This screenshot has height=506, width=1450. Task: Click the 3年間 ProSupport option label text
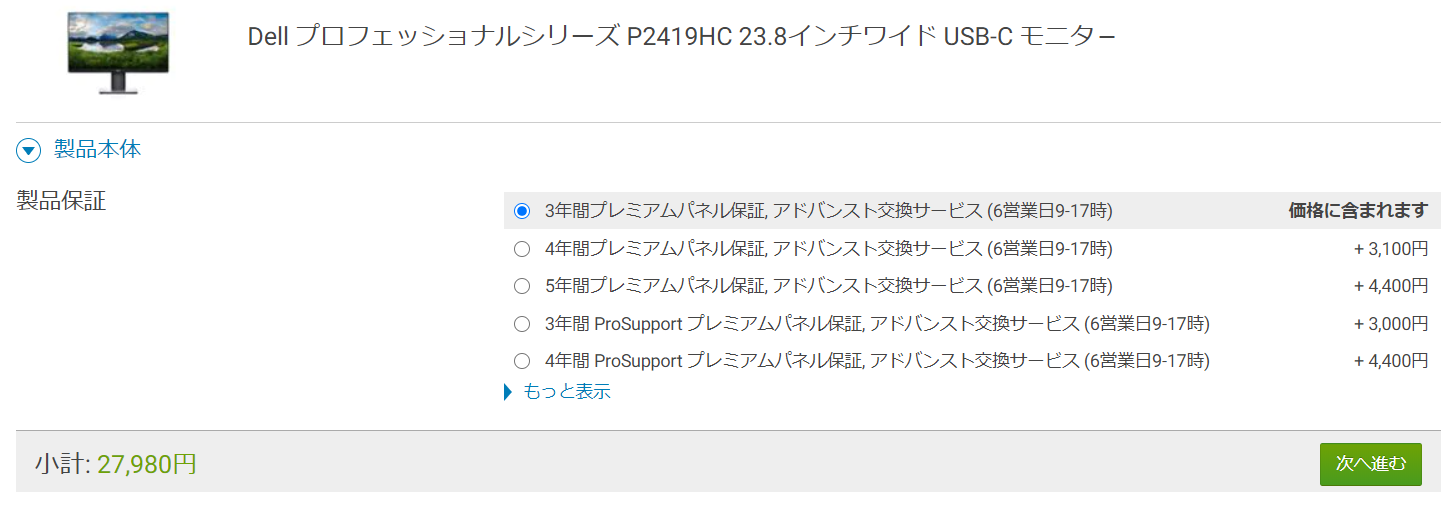[x=877, y=324]
